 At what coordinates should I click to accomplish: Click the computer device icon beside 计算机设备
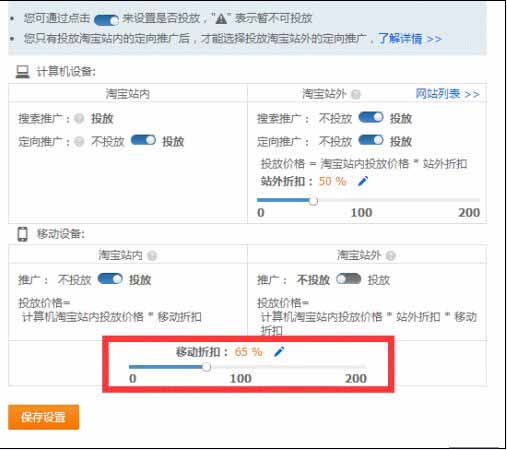[x=23, y=72]
